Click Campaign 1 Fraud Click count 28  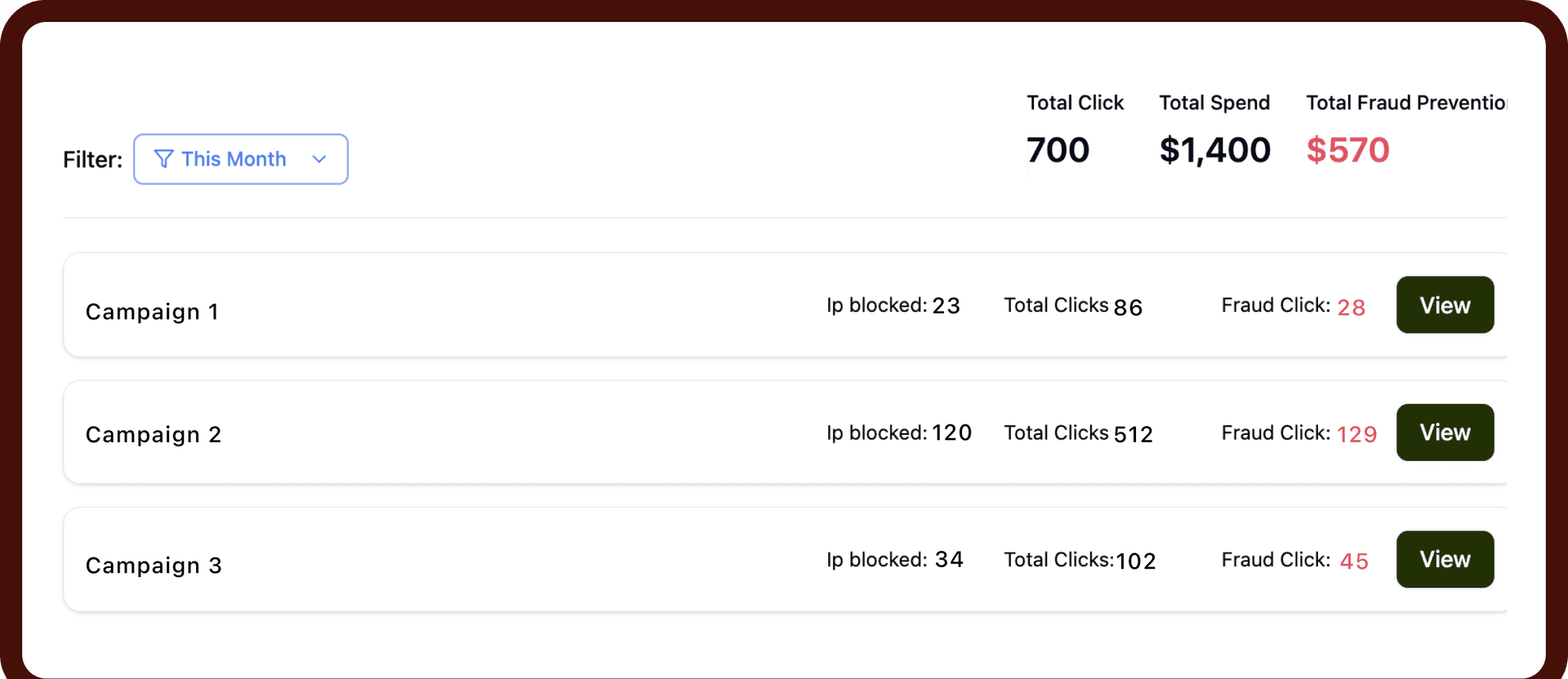(1352, 308)
